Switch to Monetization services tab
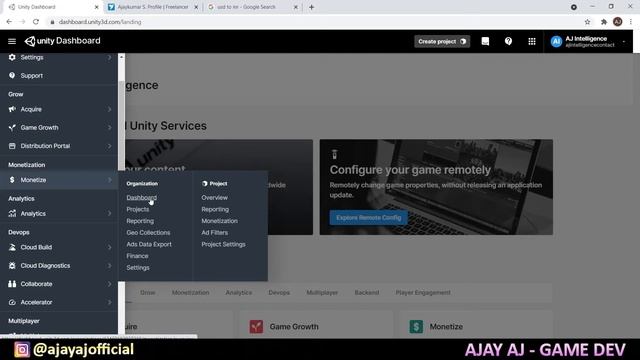 tap(191, 293)
